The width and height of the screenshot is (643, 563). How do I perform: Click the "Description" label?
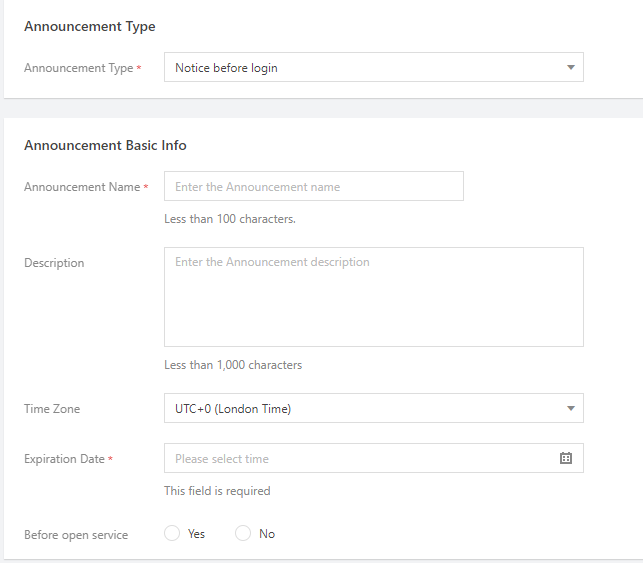[54, 263]
